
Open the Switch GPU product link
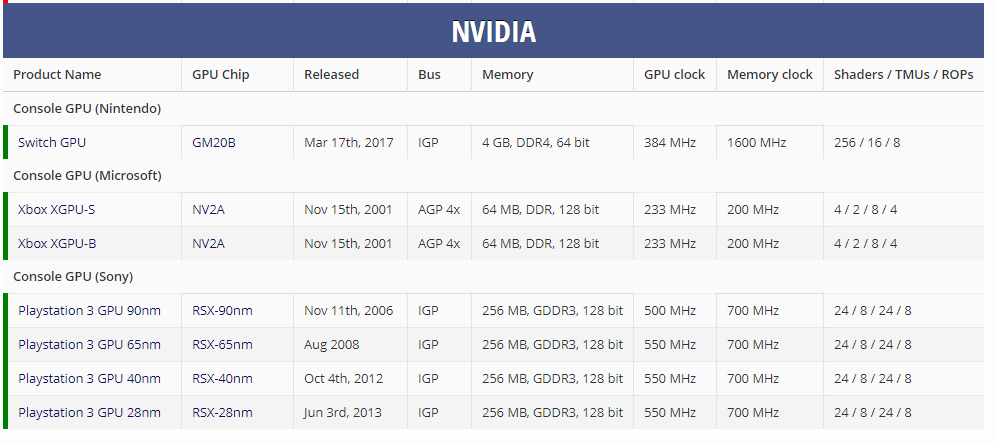coord(52,142)
